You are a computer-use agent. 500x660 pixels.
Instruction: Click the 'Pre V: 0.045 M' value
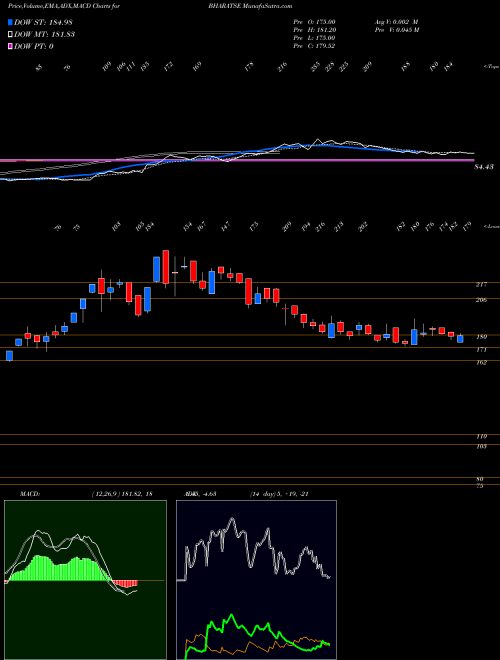pos(396,30)
